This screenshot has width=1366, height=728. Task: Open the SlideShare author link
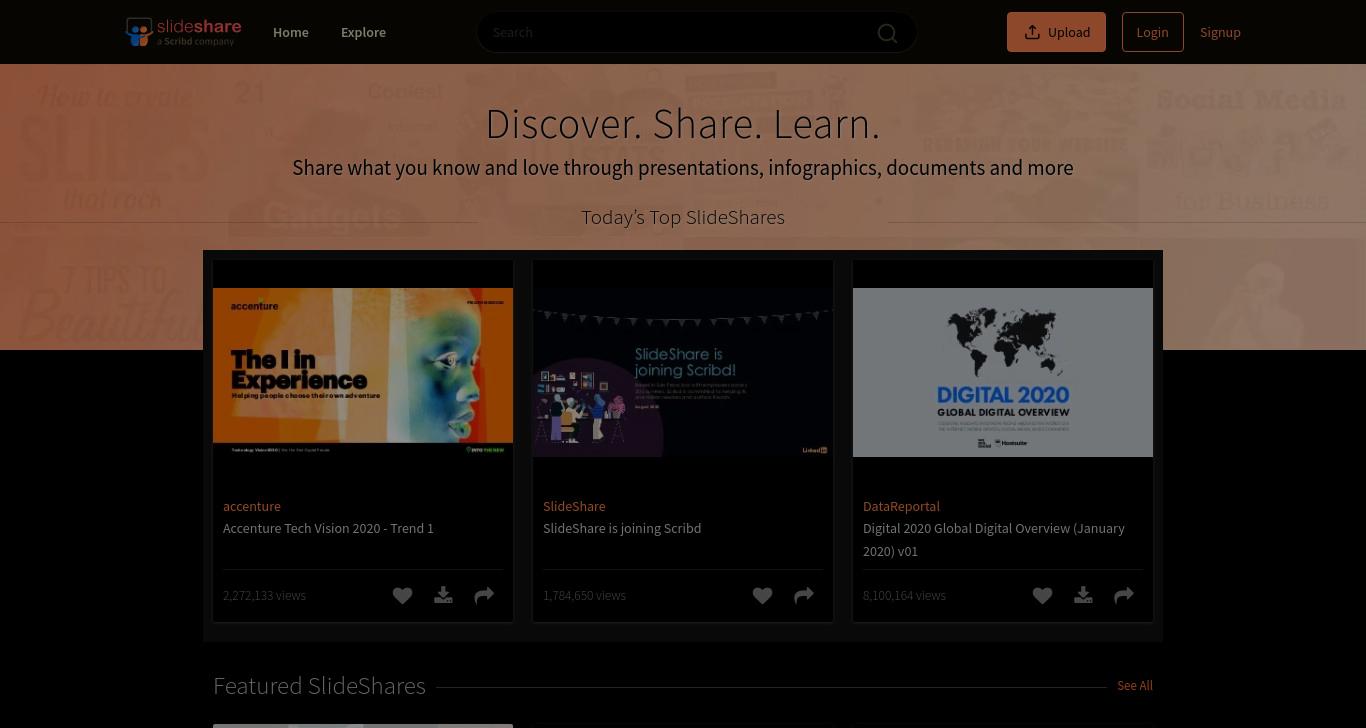[574, 506]
